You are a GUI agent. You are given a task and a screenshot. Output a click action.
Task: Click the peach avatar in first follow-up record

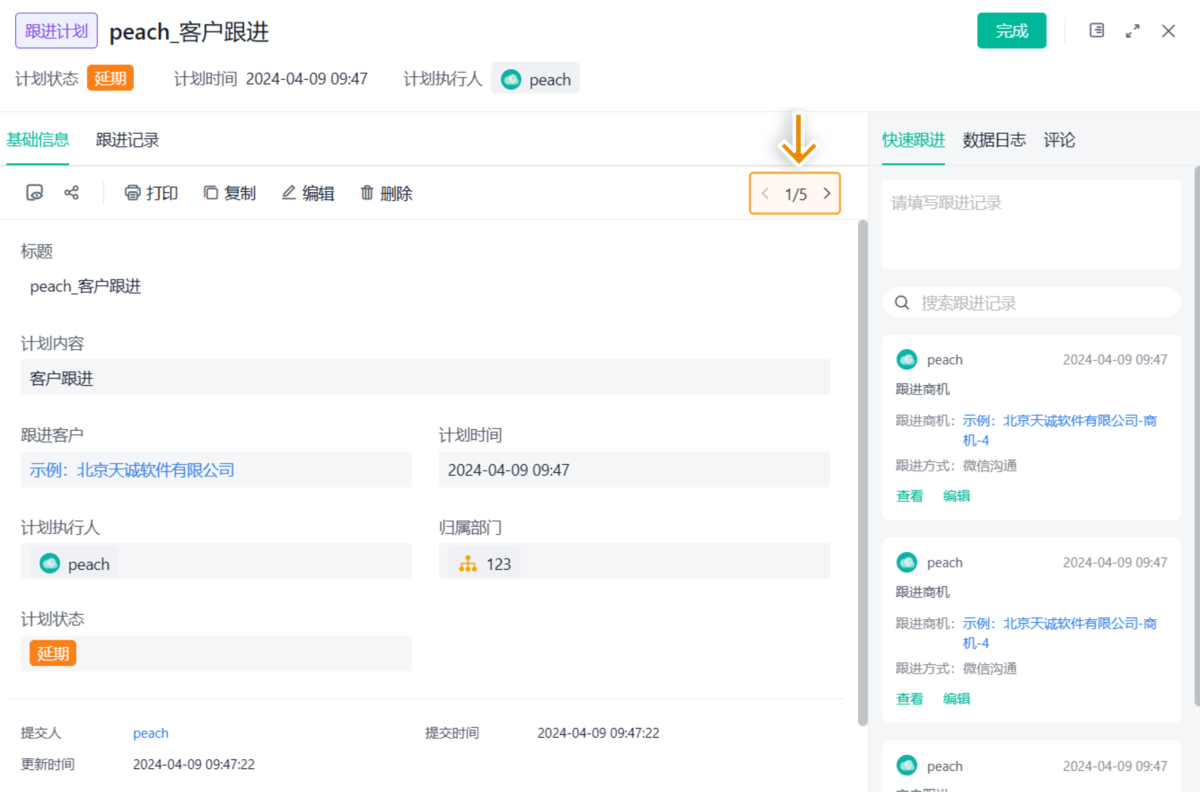[x=907, y=359]
